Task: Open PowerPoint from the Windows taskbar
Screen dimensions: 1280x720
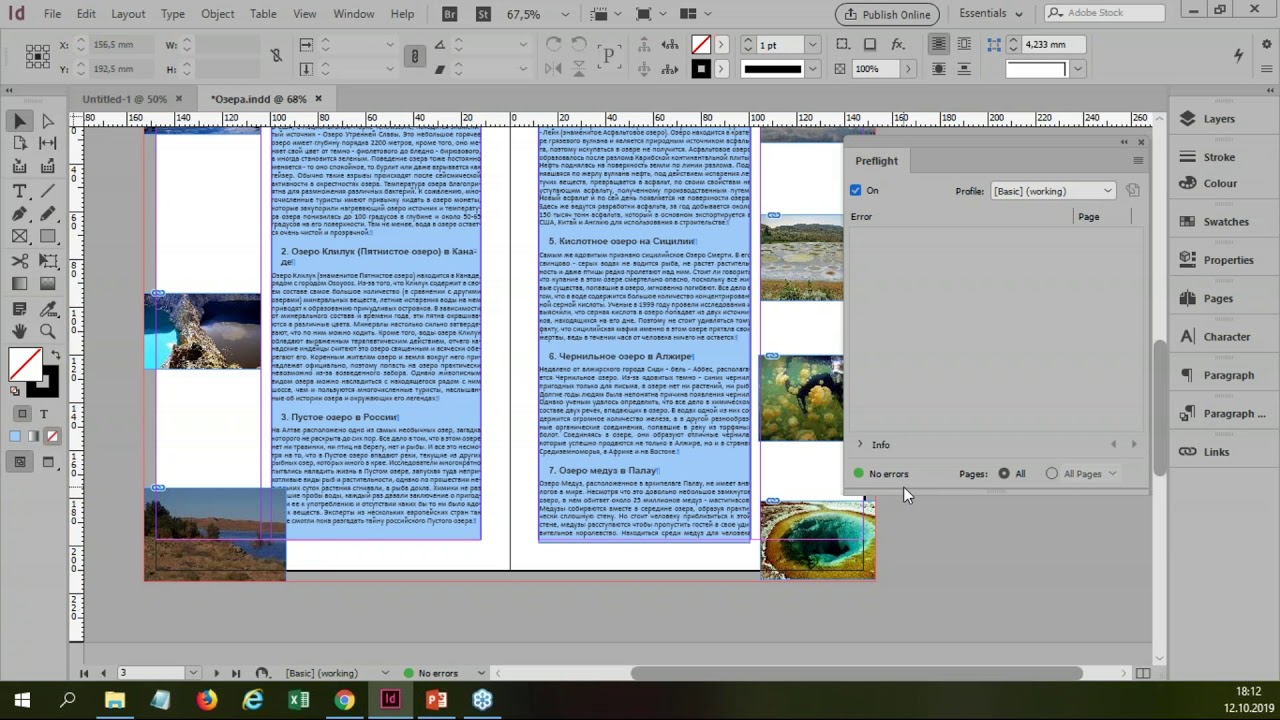Action: tap(436, 700)
